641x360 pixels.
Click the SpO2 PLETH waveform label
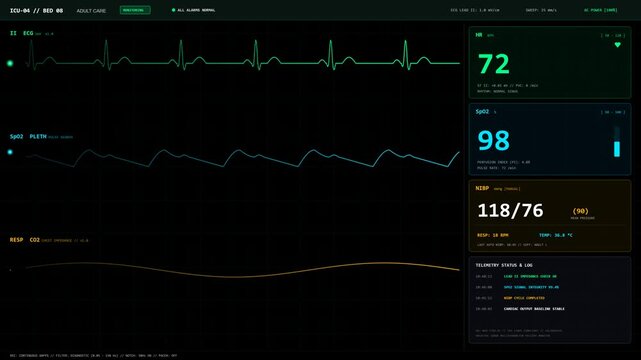point(28,136)
